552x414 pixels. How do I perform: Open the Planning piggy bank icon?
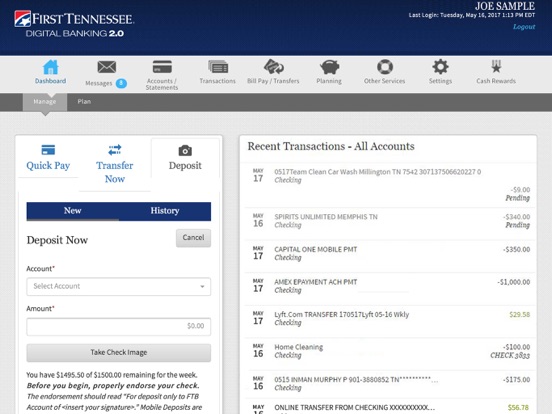click(329, 67)
